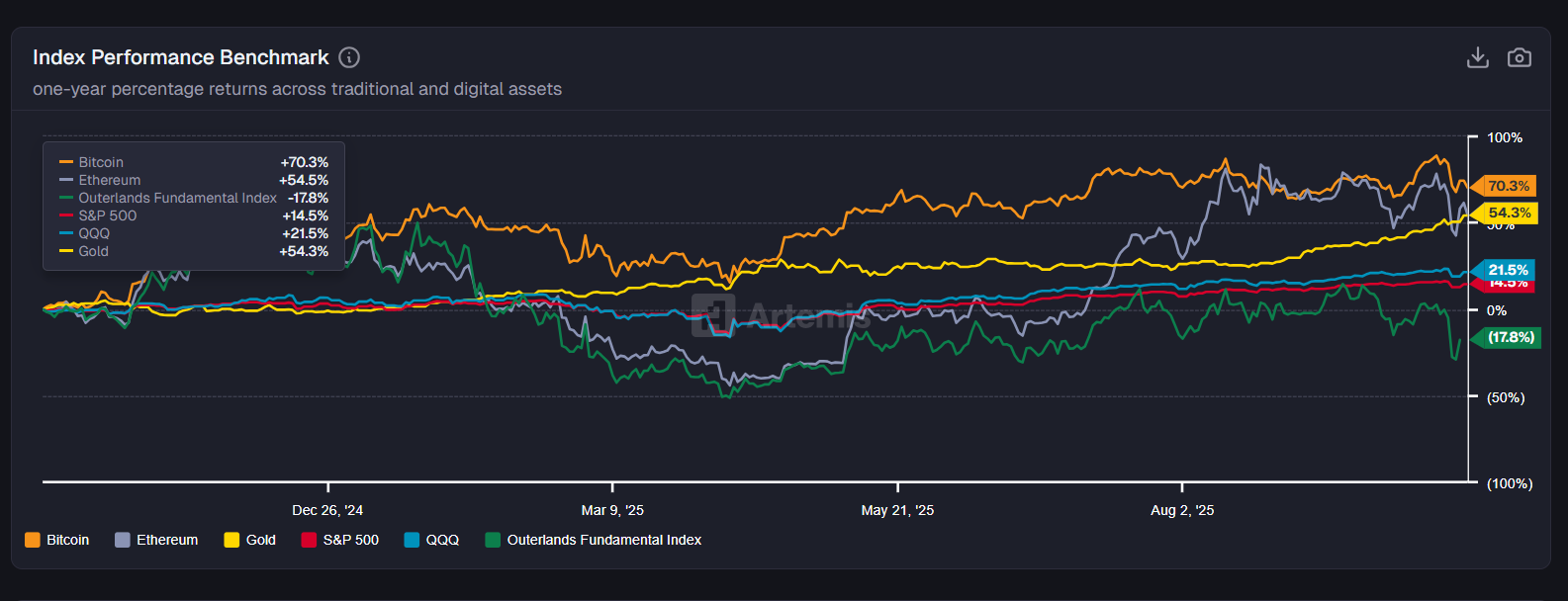Image resolution: width=1568 pixels, height=601 pixels.
Task: Click the 70.3% Bitcoin end label
Action: [1508, 186]
